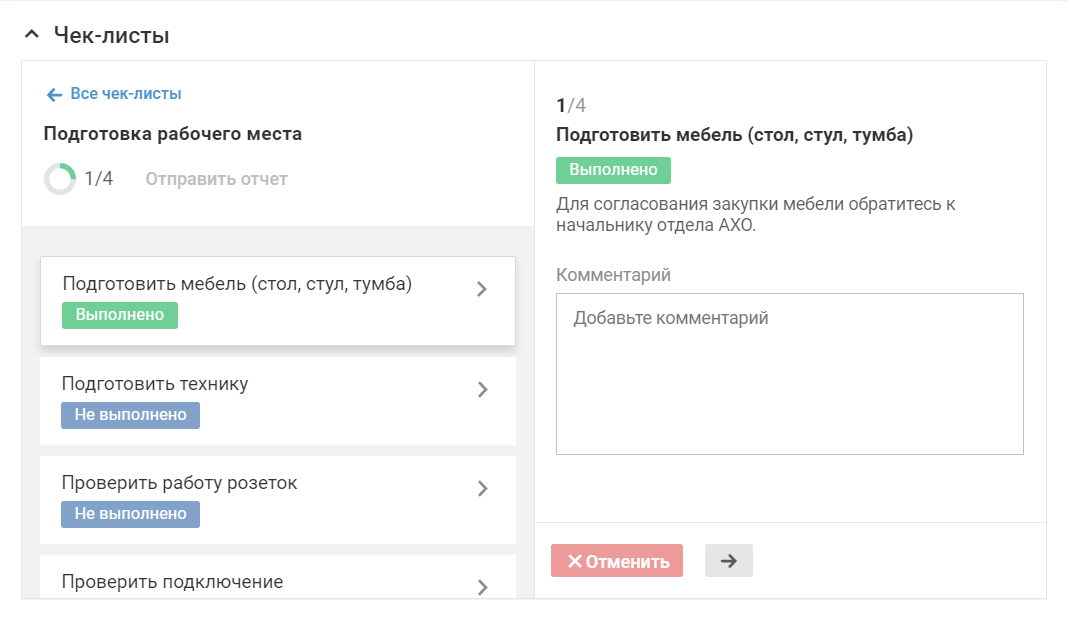Toggle Не выполнено badge under Подготовить технику
Viewport: 1068px width, 624px height.
tap(130, 415)
